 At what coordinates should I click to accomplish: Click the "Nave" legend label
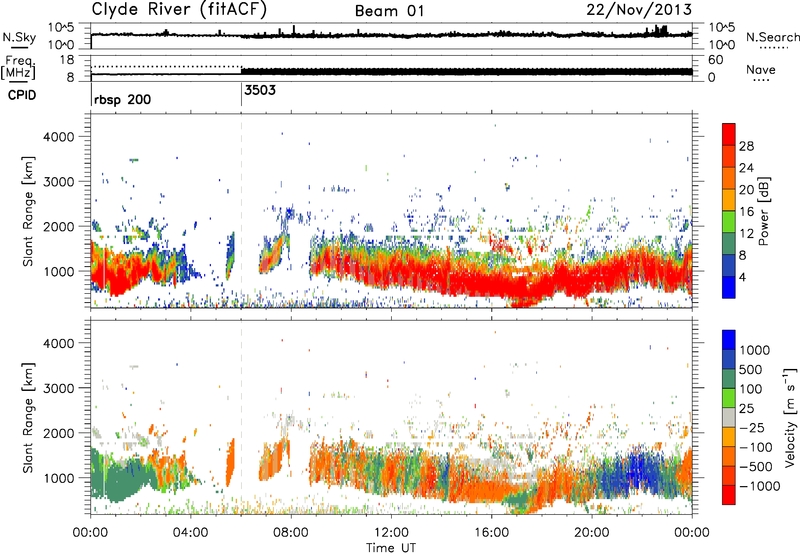click(761, 69)
